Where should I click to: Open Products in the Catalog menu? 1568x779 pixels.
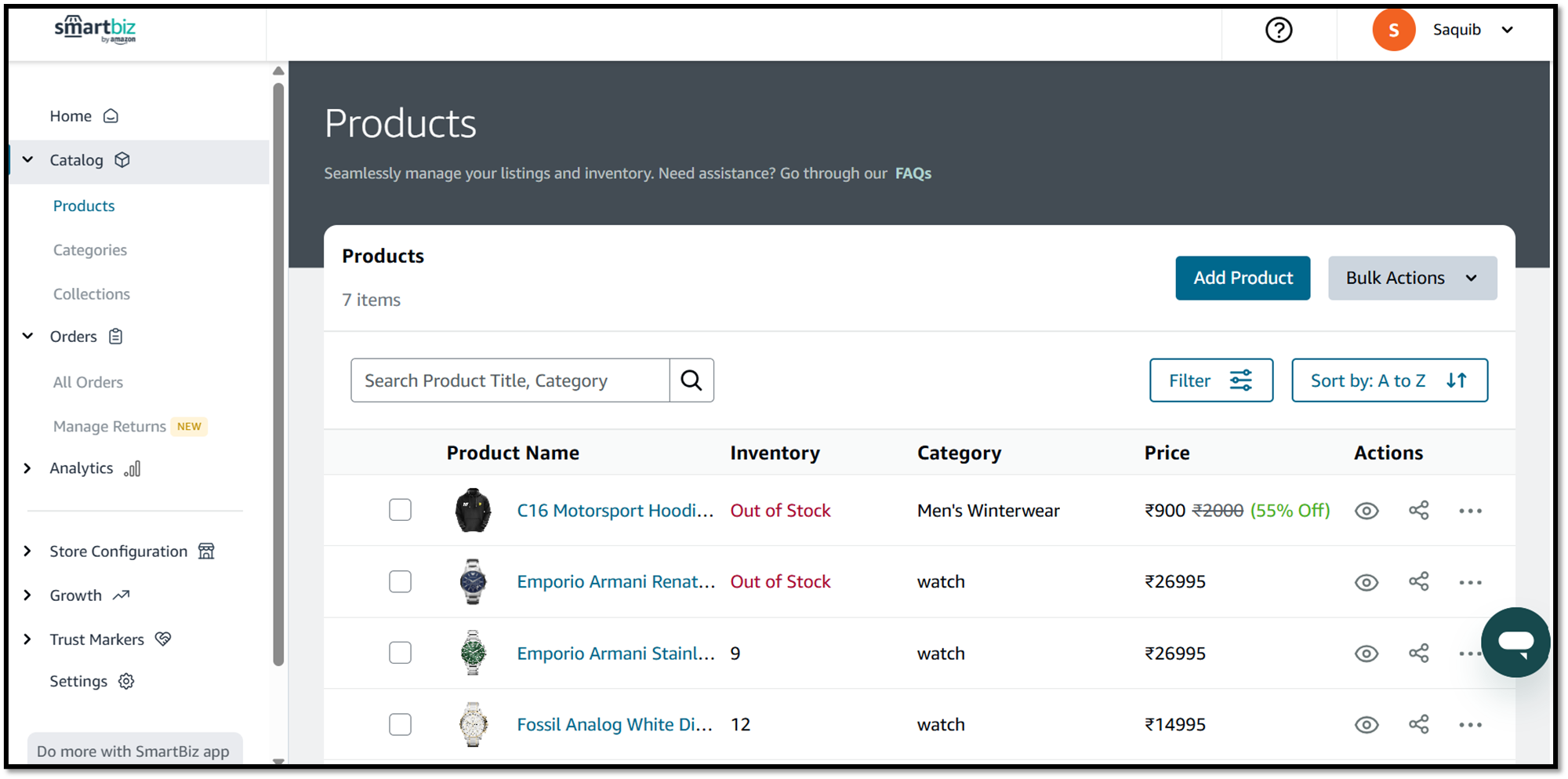coord(84,206)
